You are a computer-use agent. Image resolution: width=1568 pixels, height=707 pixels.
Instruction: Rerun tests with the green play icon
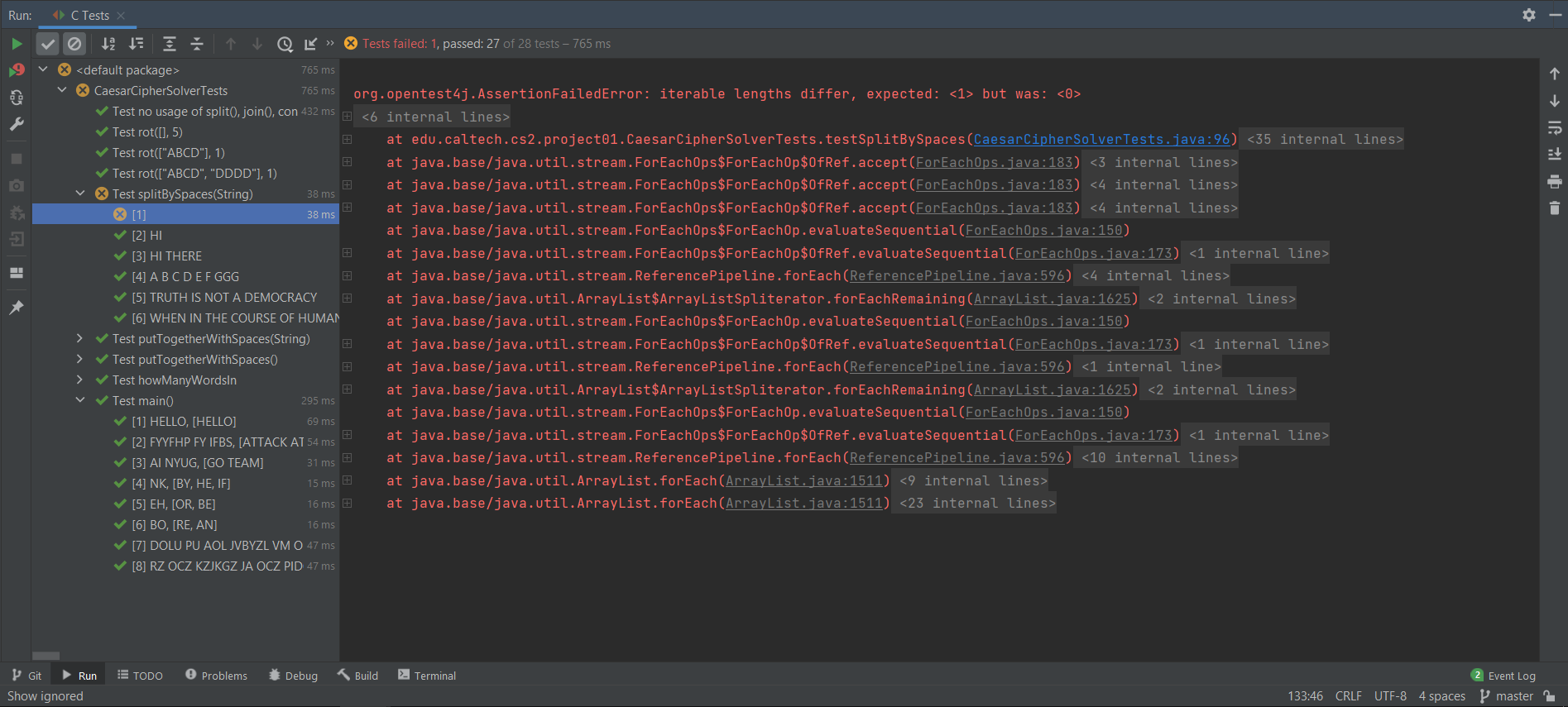click(x=17, y=44)
